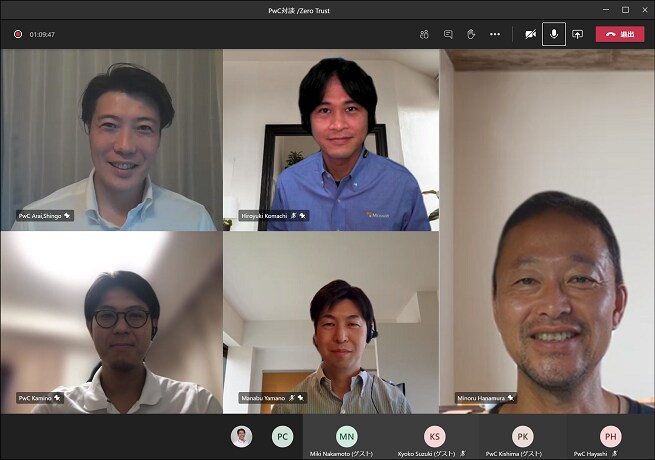
Task: Click the participant photo avatar in bottom strip
Action: tap(242, 436)
